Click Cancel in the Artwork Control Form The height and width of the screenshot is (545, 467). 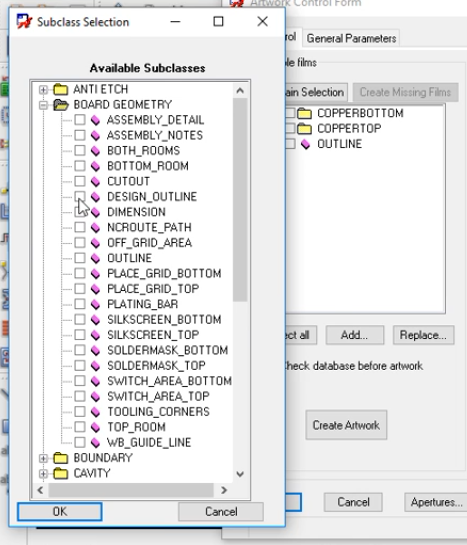point(353,502)
